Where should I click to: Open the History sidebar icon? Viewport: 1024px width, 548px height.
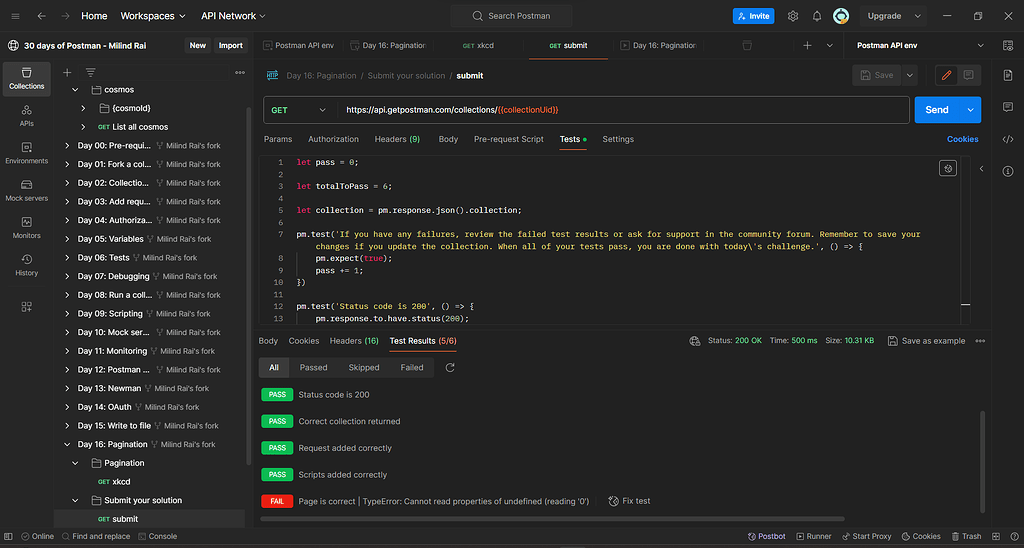(27, 264)
